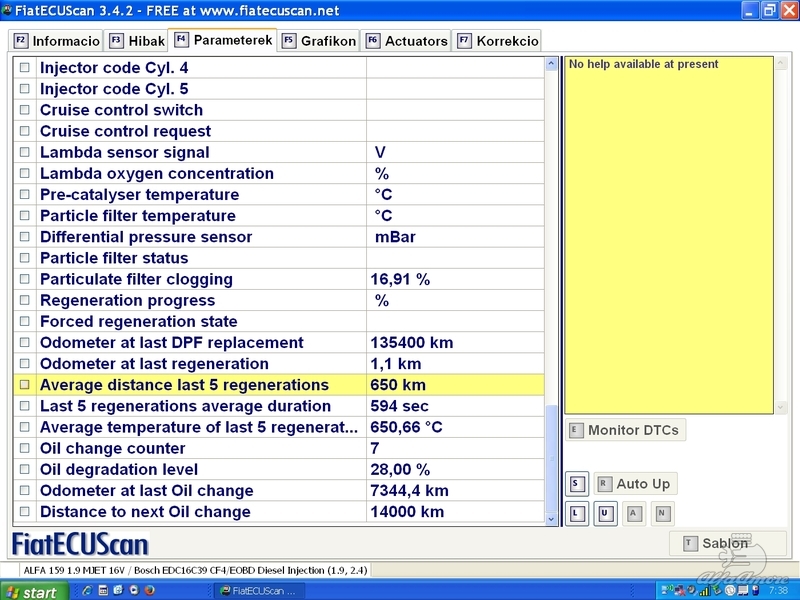Open the Windows start menu

tap(34, 592)
